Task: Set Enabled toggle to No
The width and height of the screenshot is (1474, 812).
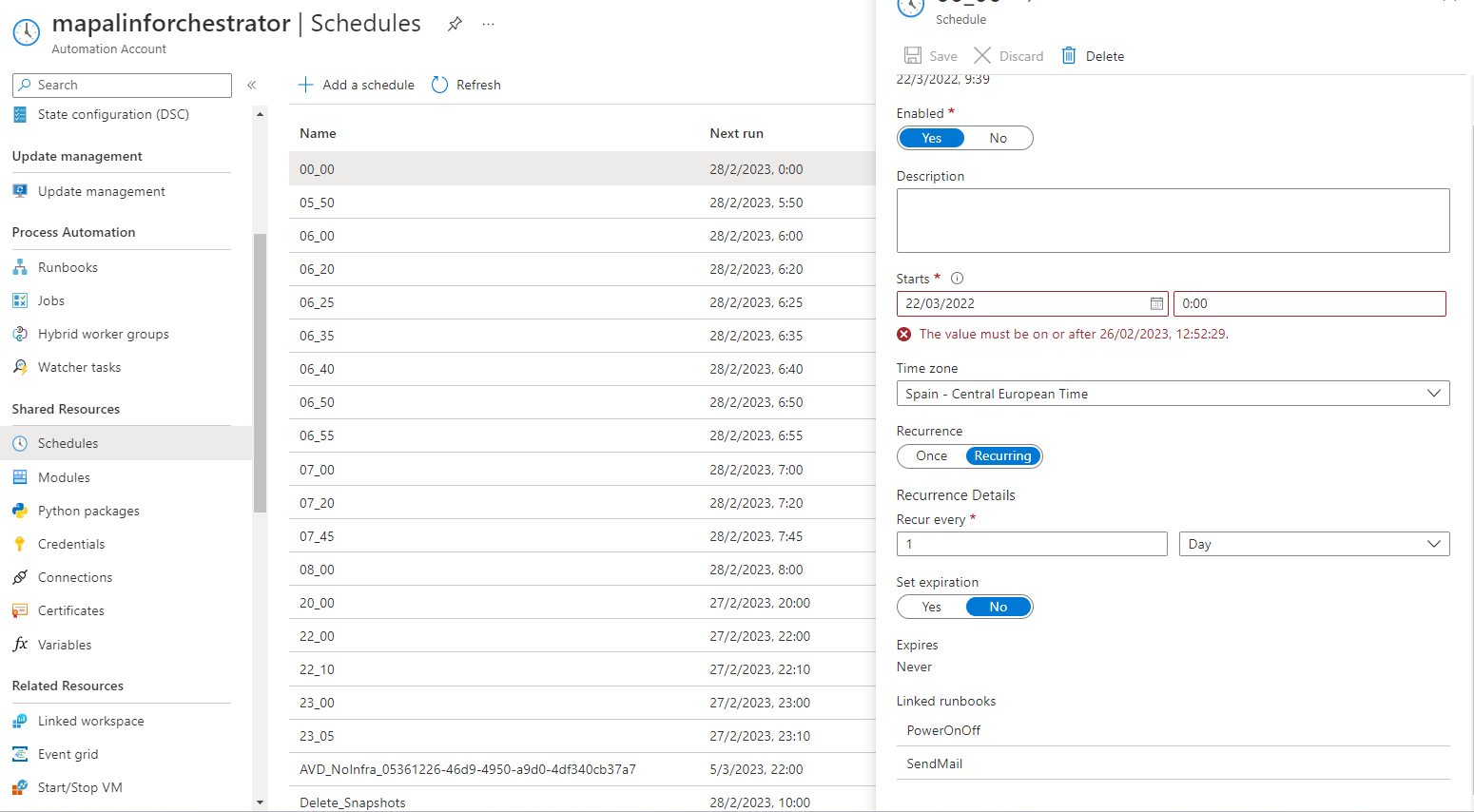Action: click(x=998, y=139)
